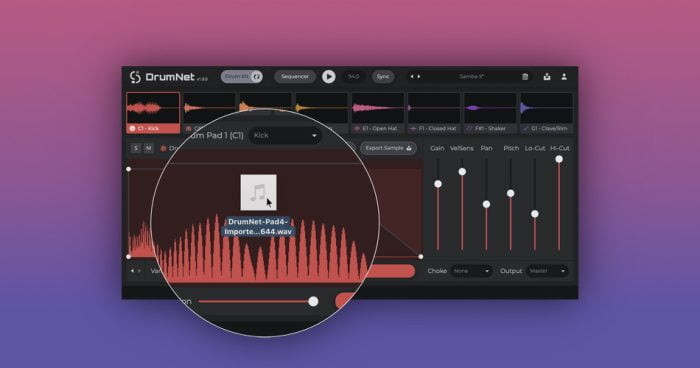Click the Hi-Cut label
This screenshot has width=700, height=368.
[x=559, y=148]
